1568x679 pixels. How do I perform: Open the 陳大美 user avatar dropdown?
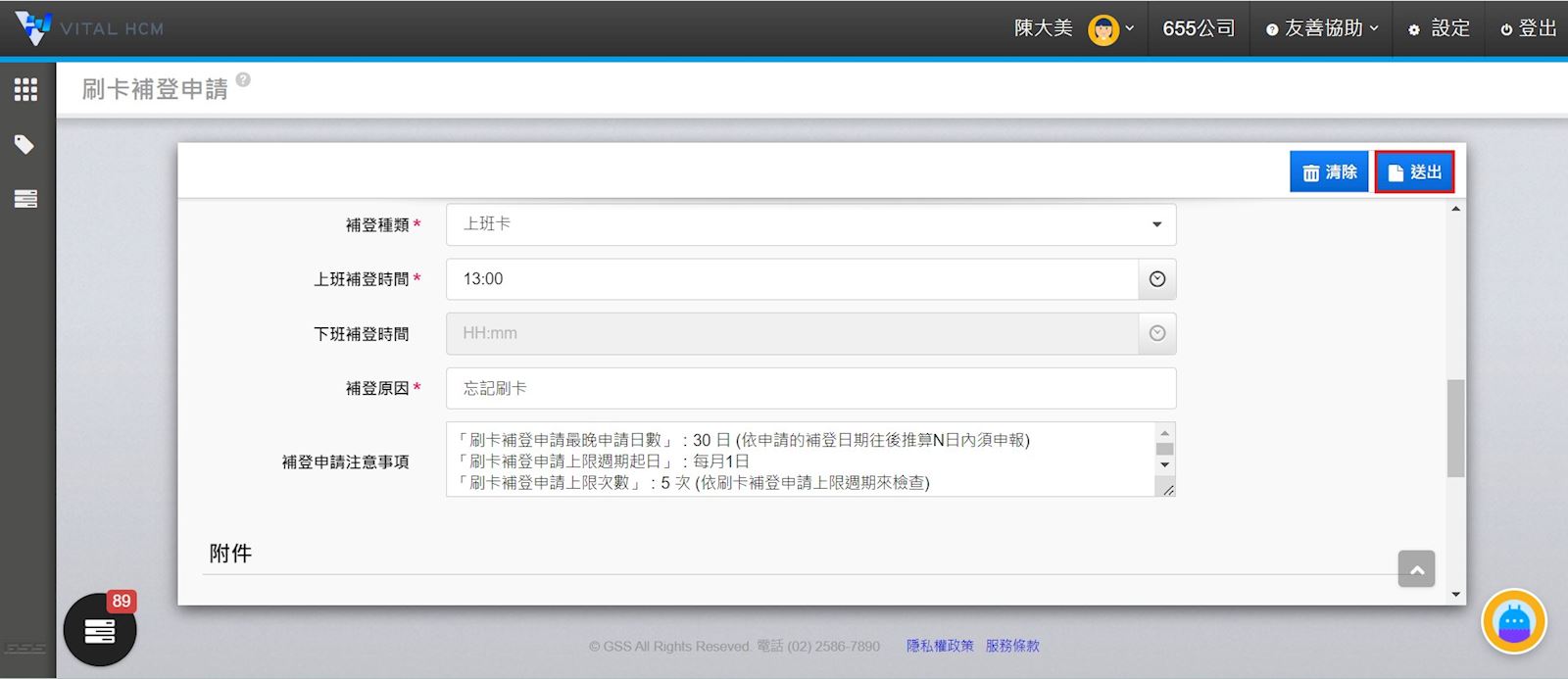pyautogui.click(x=1110, y=28)
